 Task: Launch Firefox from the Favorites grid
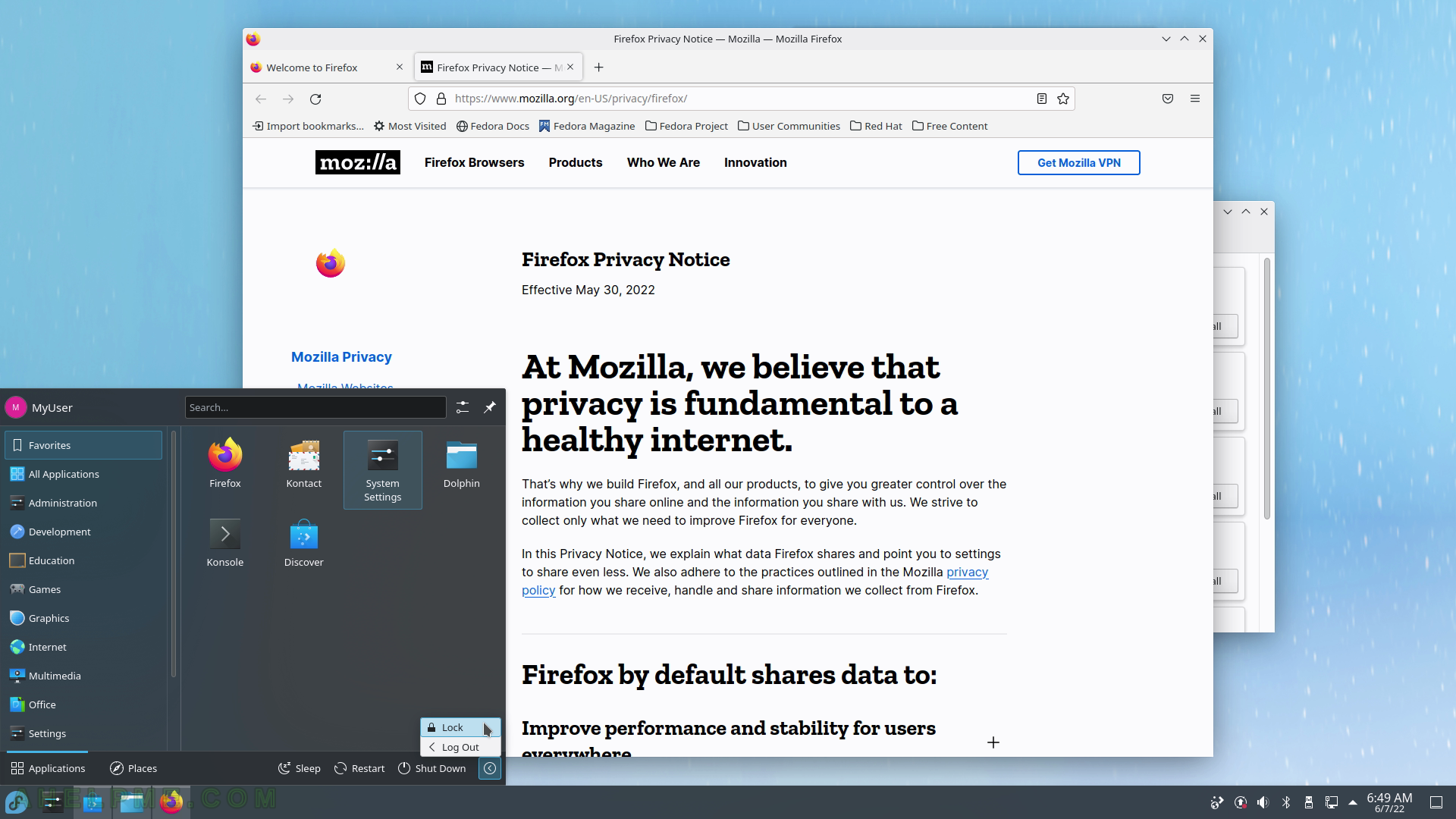click(x=225, y=464)
